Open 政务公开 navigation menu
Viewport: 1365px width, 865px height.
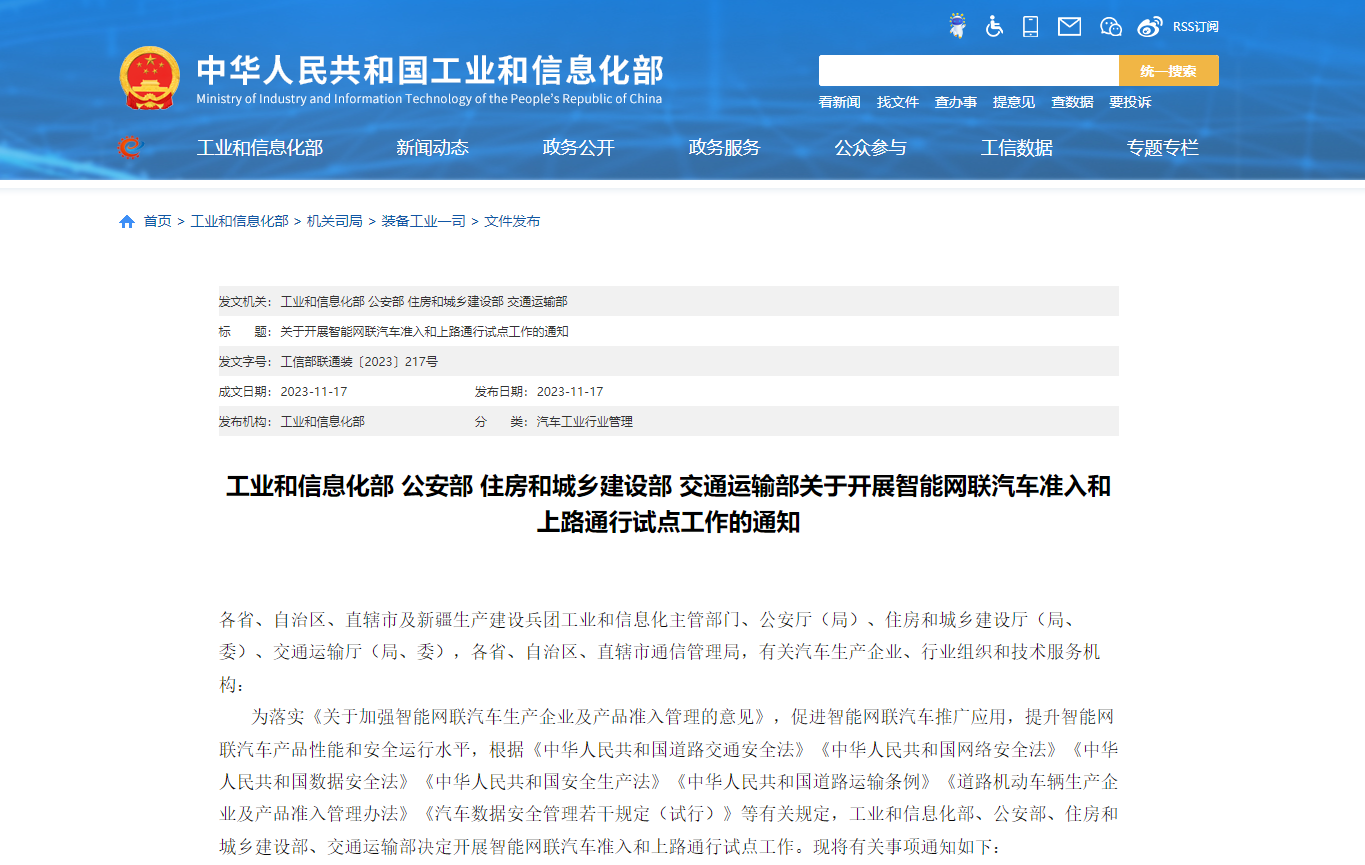point(579,148)
